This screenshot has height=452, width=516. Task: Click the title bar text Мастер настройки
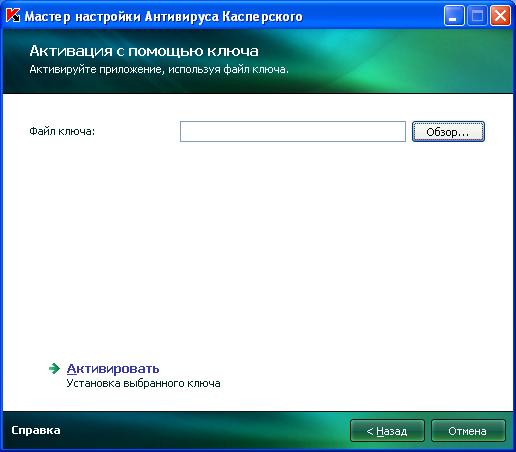(82, 16)
